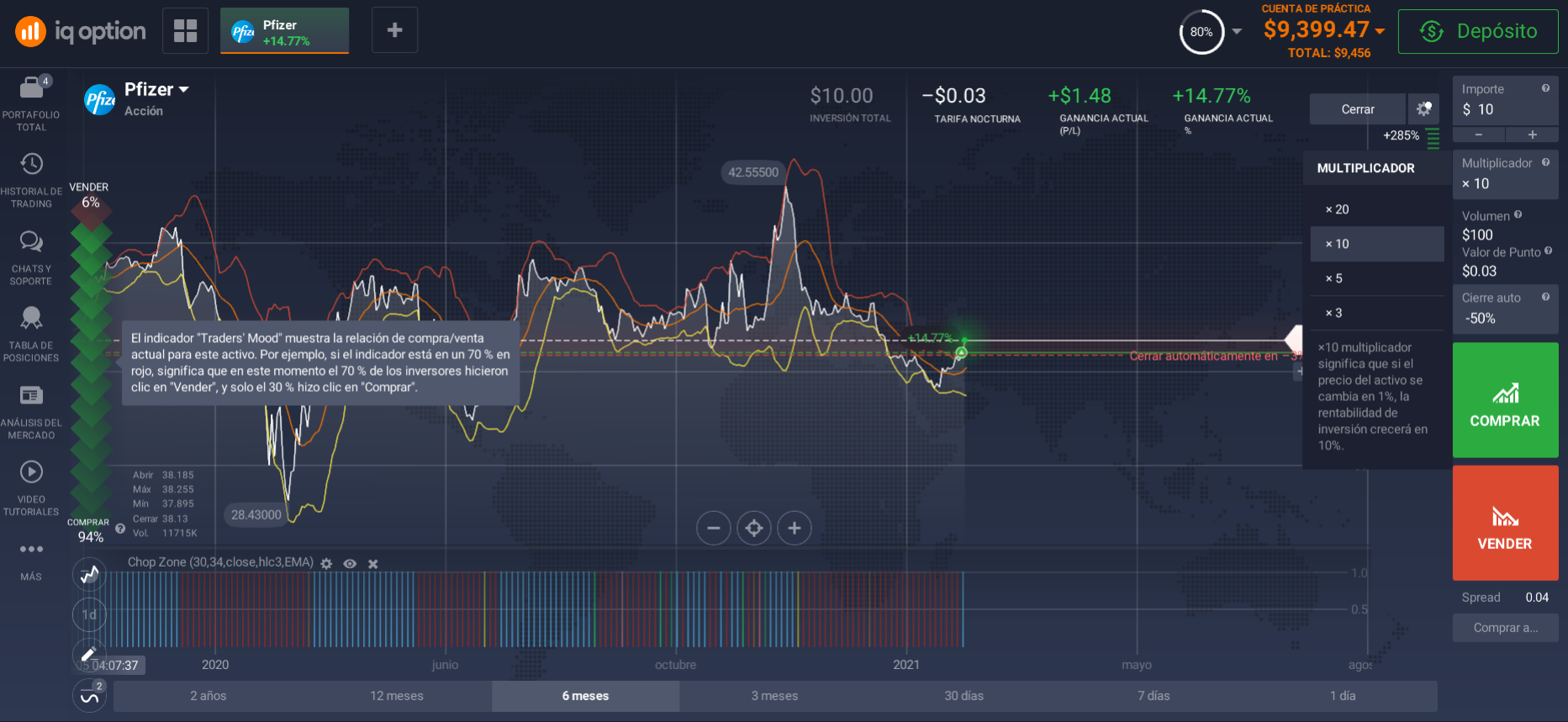Click the Valor de Punto help icon
1568x722 pixels.
tap(1548, 250)
